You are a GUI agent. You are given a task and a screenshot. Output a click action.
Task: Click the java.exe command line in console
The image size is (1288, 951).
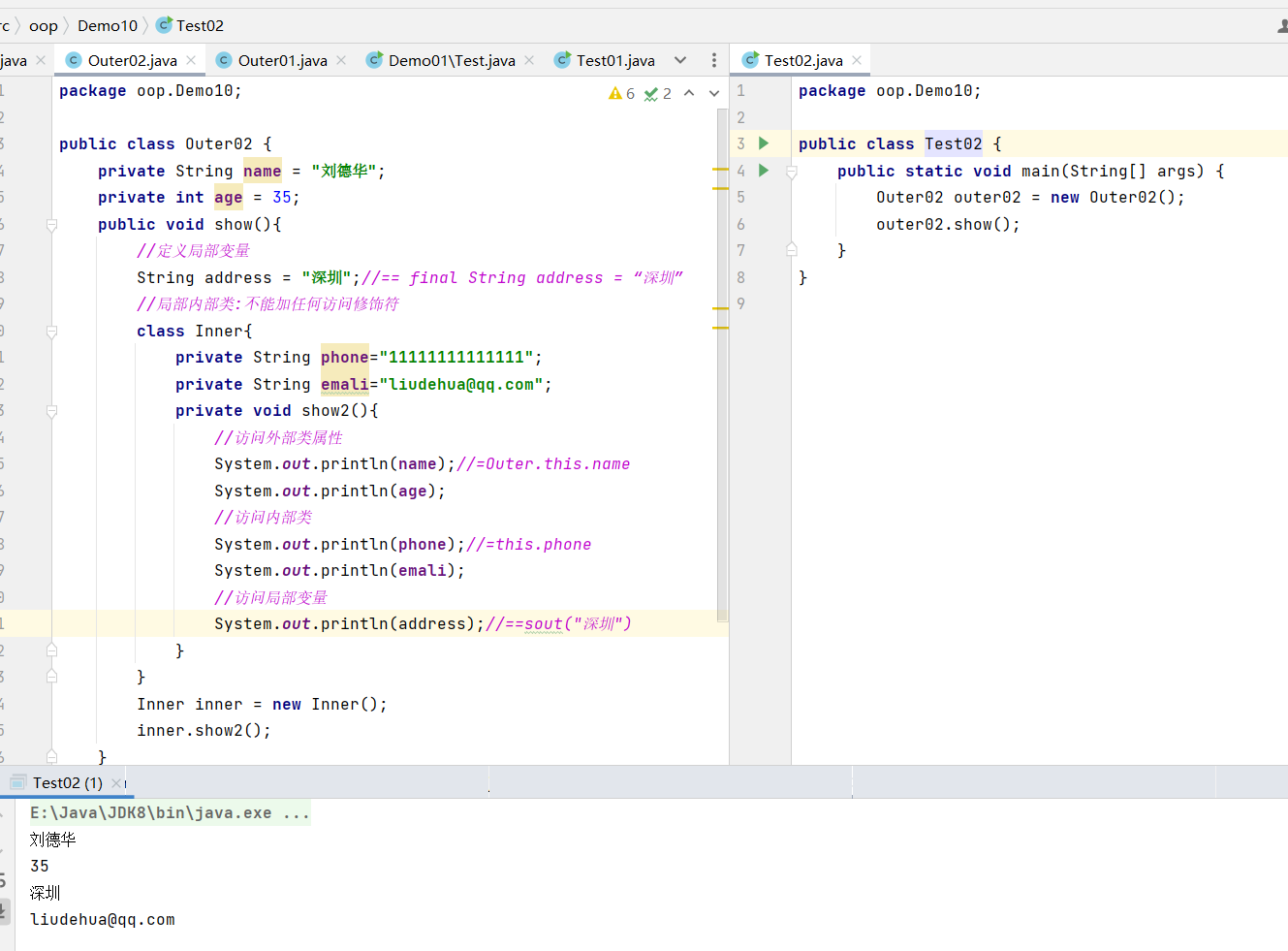(170, 812)
